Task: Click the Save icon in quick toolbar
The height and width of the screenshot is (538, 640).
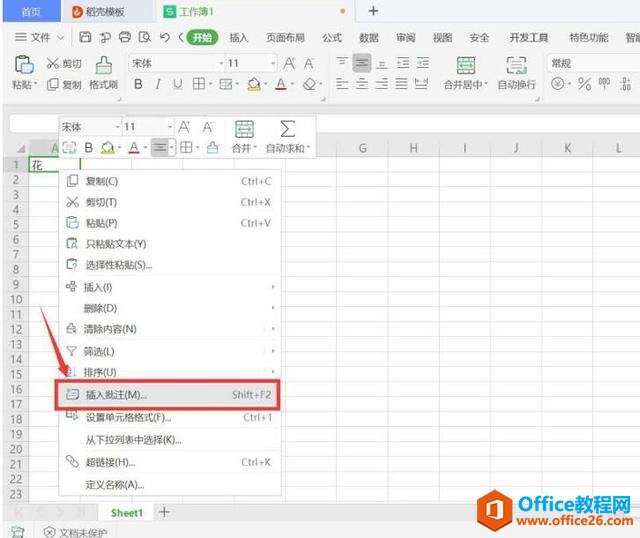Action: [x=85, y=37]
